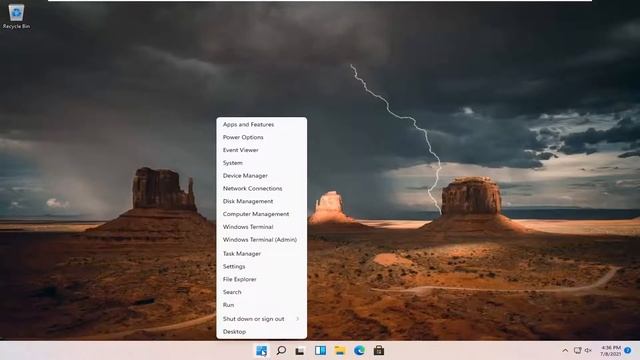Open the Recycle Bin desktop icon
This screenshot has height=360, width=640.
click(x=16, y=17)
